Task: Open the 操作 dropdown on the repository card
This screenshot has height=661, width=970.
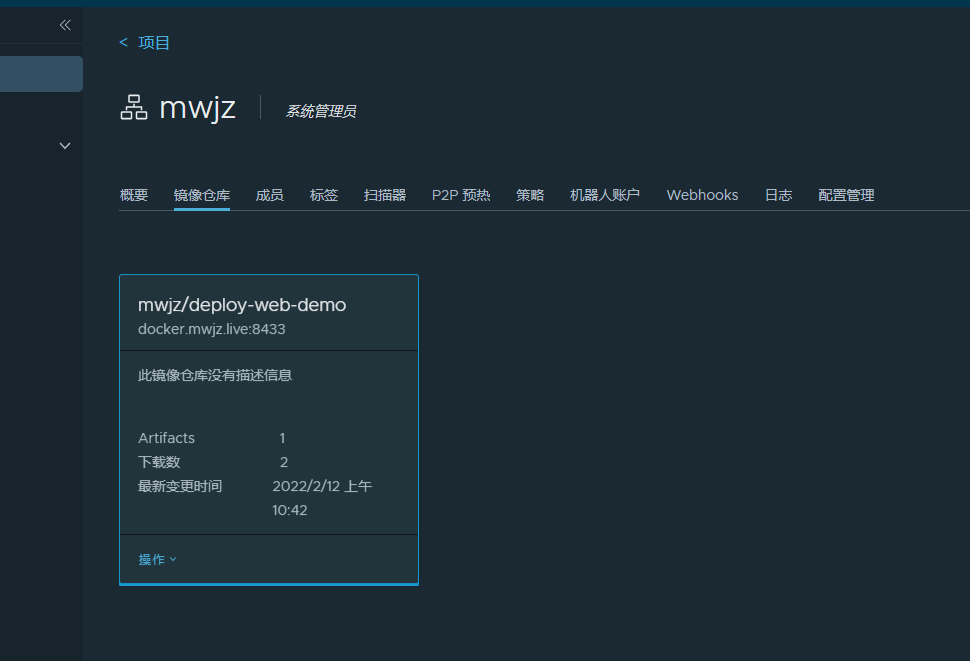Action: (x=157, y=560)
